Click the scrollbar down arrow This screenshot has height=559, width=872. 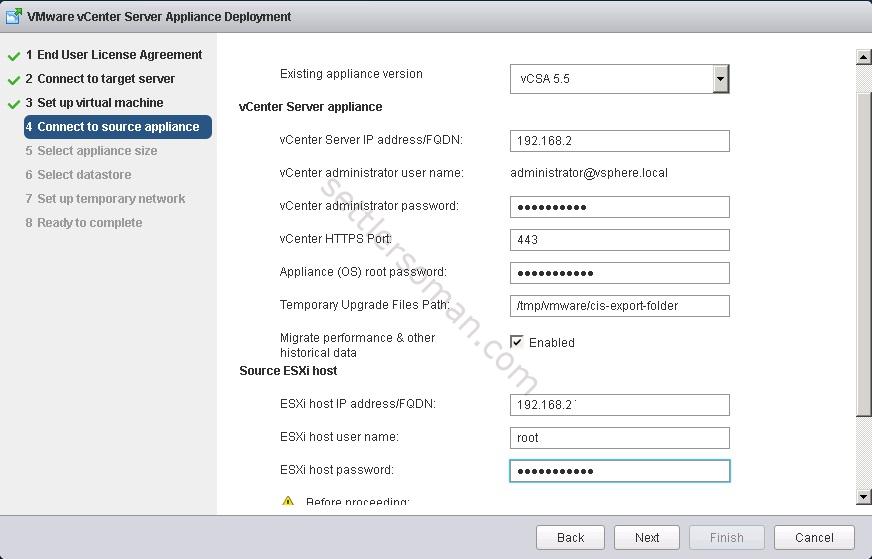[863, 497]
